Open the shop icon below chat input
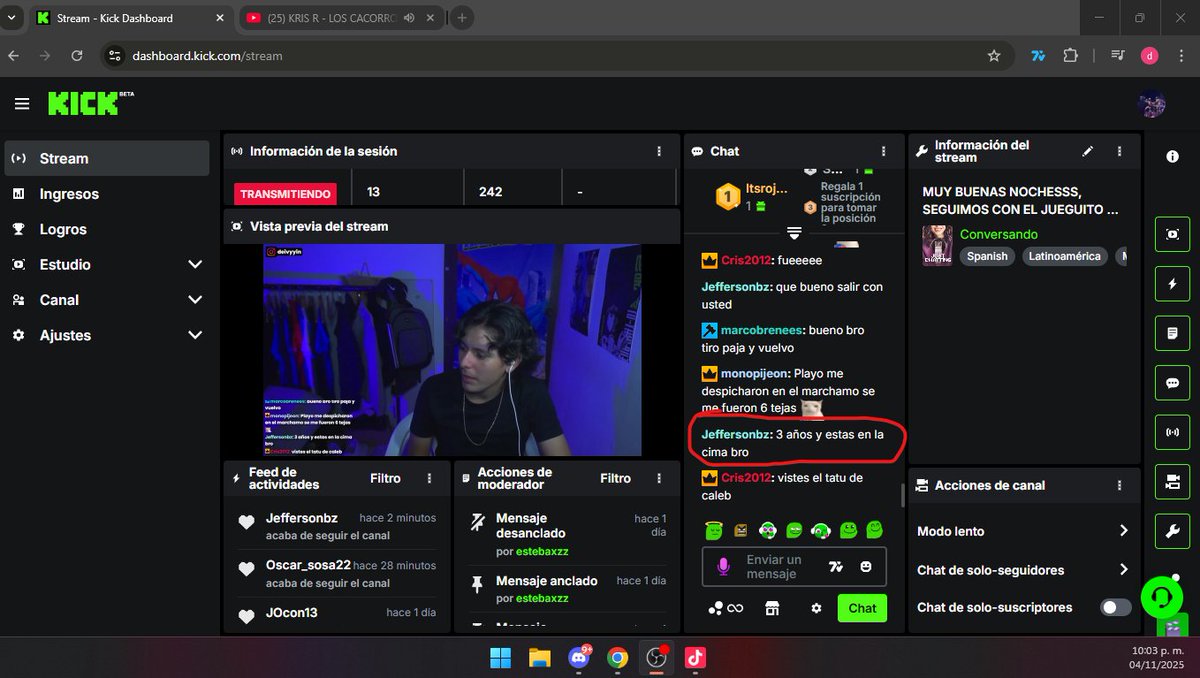The image size is (1200, 678). click(x=772, y=608)
